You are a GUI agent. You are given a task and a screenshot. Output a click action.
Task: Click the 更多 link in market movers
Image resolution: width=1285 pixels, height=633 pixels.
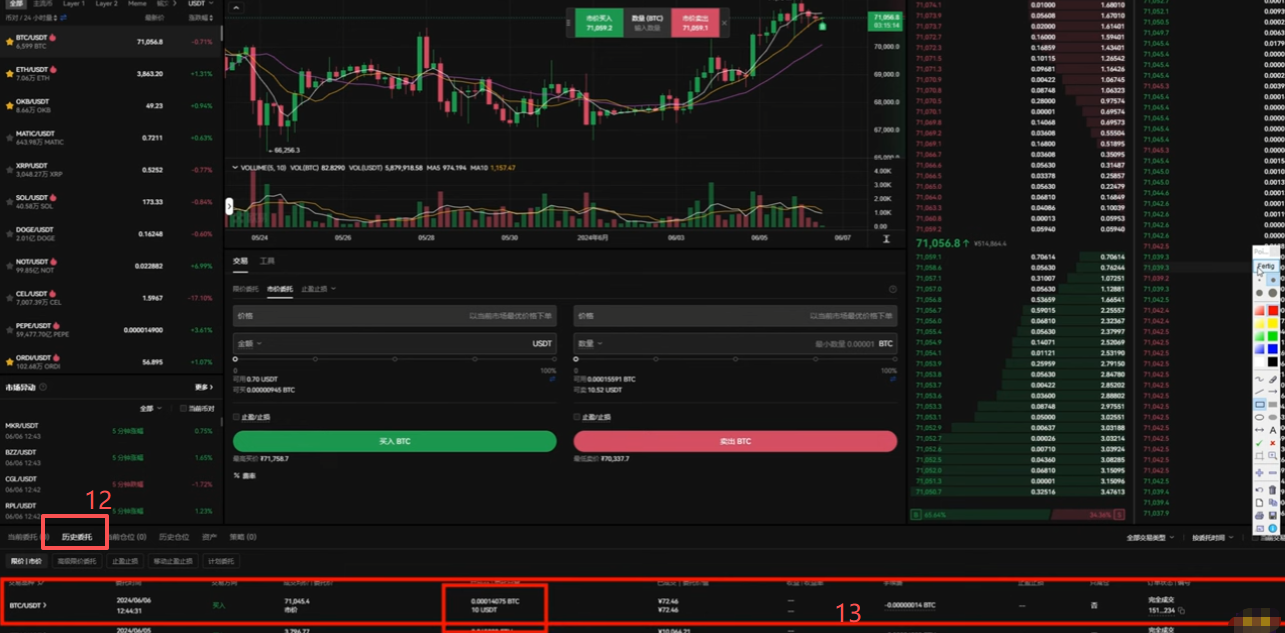point(203,387)
